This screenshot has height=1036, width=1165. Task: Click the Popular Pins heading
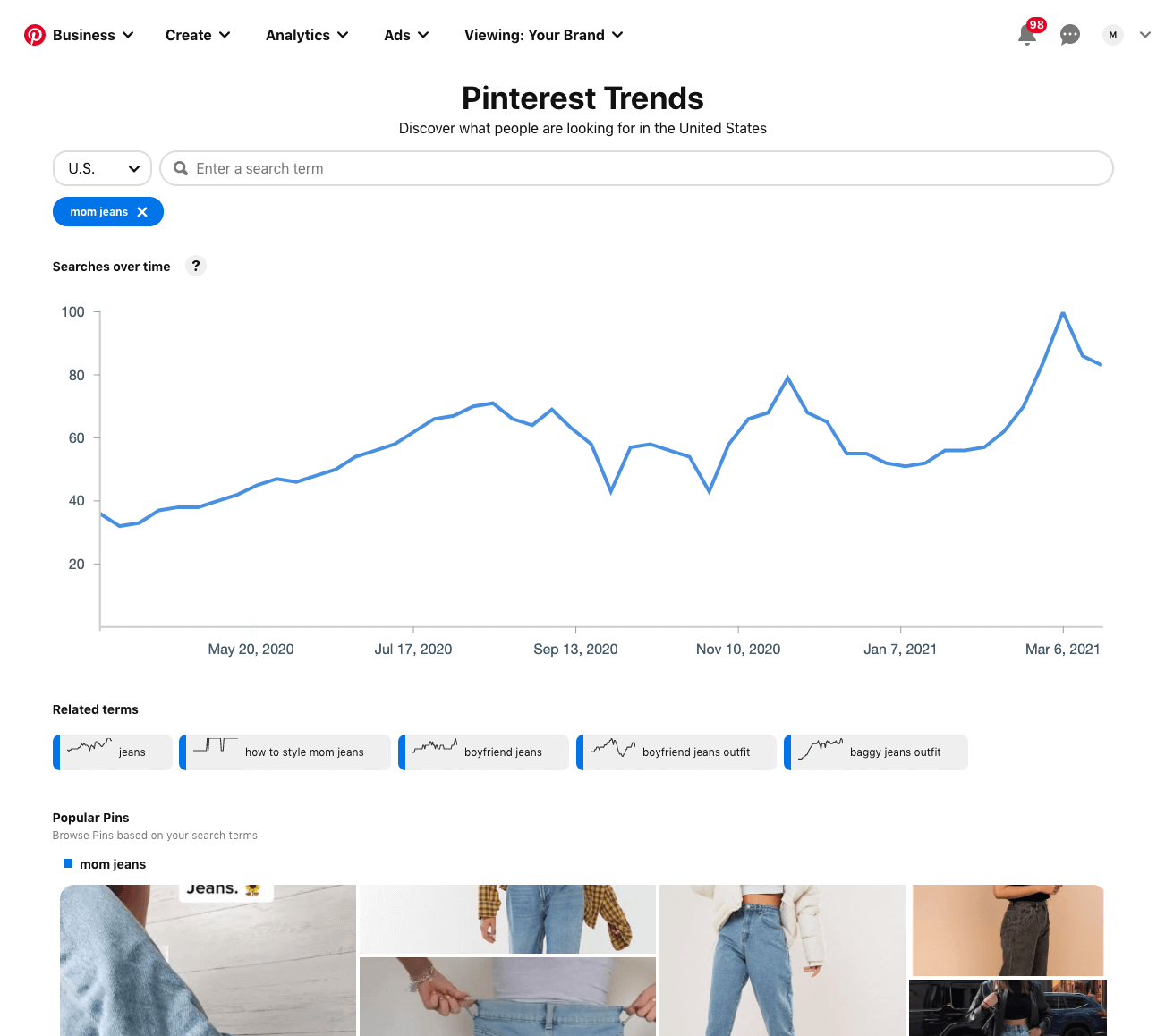tap(90, 818)
